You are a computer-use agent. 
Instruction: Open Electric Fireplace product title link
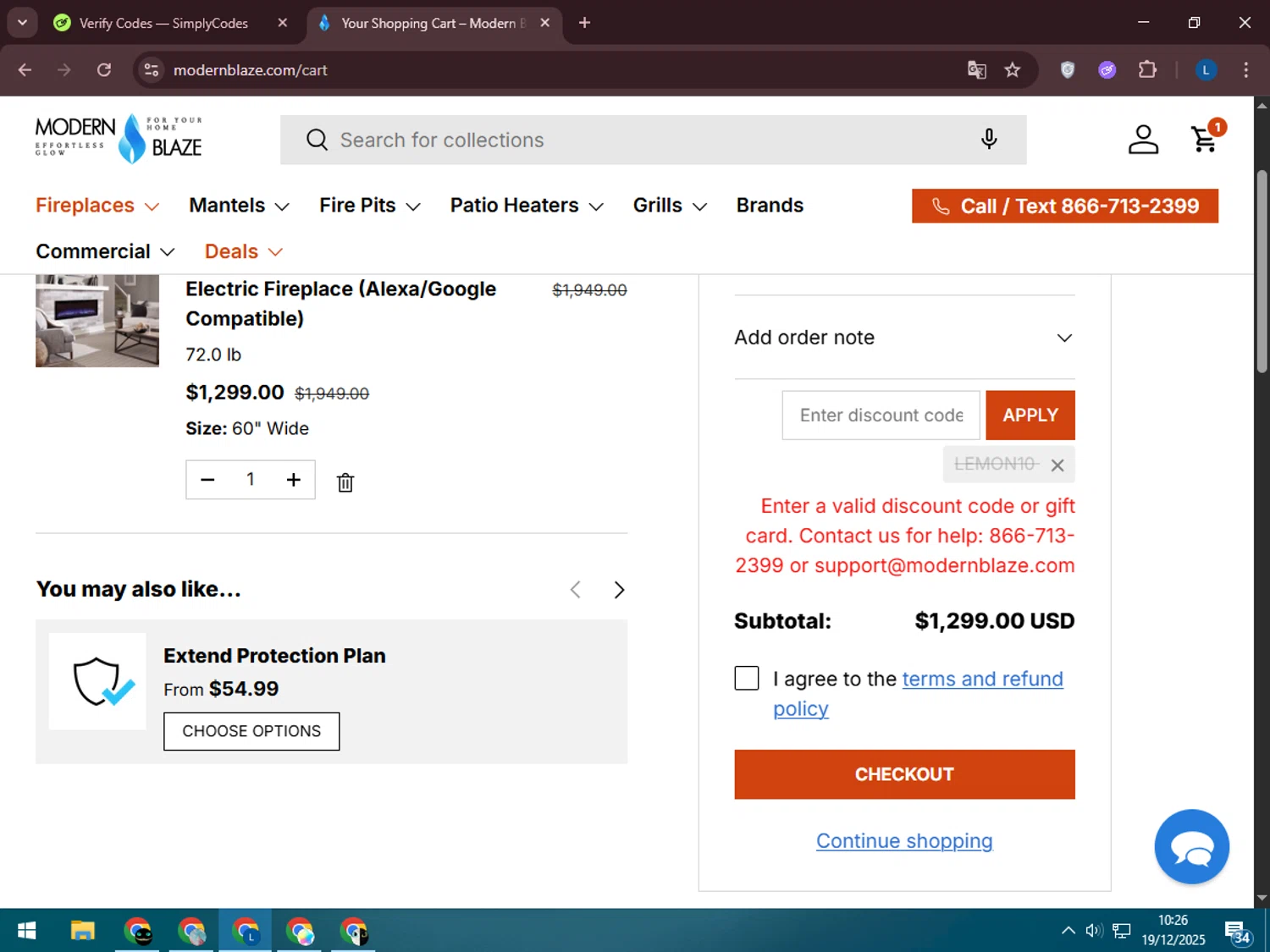[x=341, y=304]
